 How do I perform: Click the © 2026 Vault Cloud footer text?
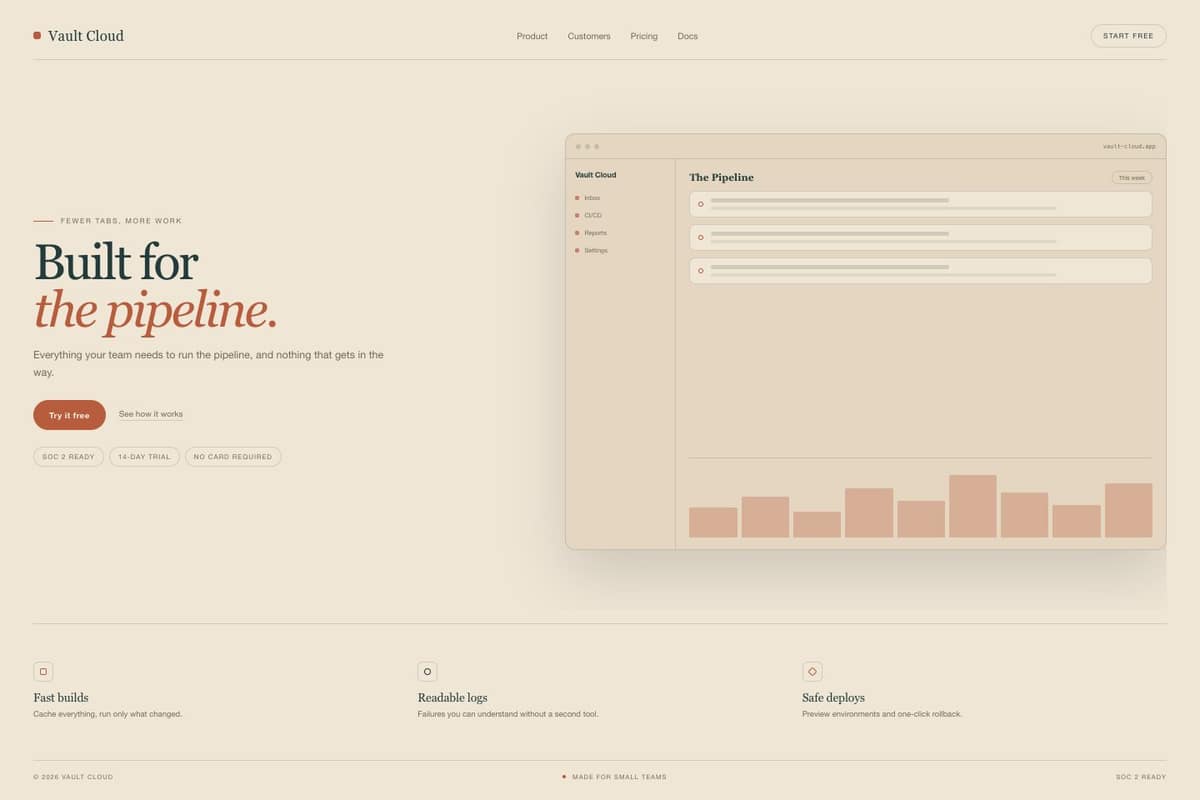(73, 777)
